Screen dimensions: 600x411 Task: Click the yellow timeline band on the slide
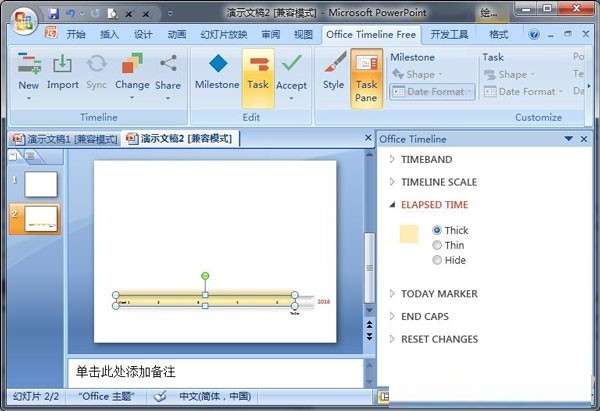[205, 302]
